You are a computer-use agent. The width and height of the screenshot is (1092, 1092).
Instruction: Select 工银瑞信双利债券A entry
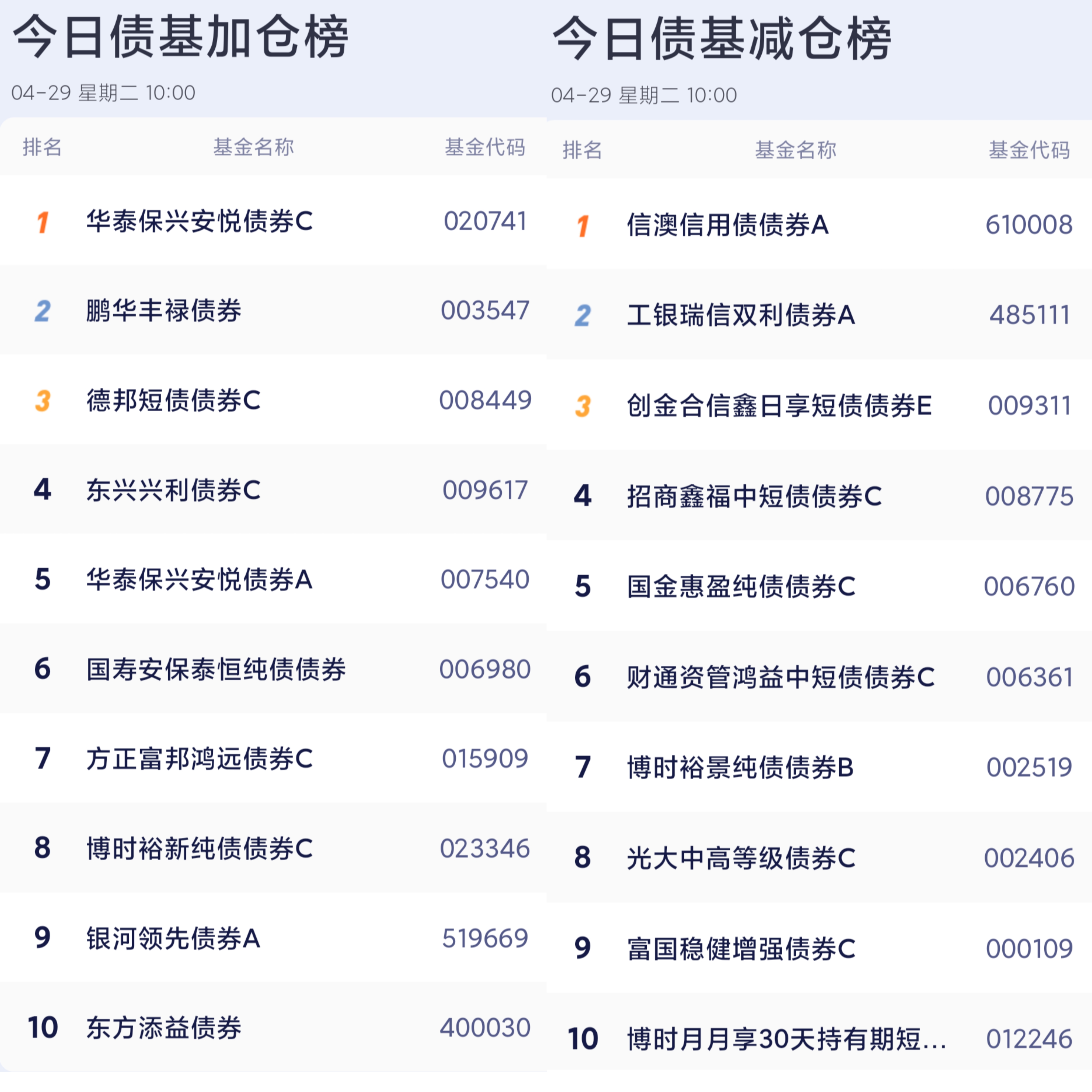[740, 311]
